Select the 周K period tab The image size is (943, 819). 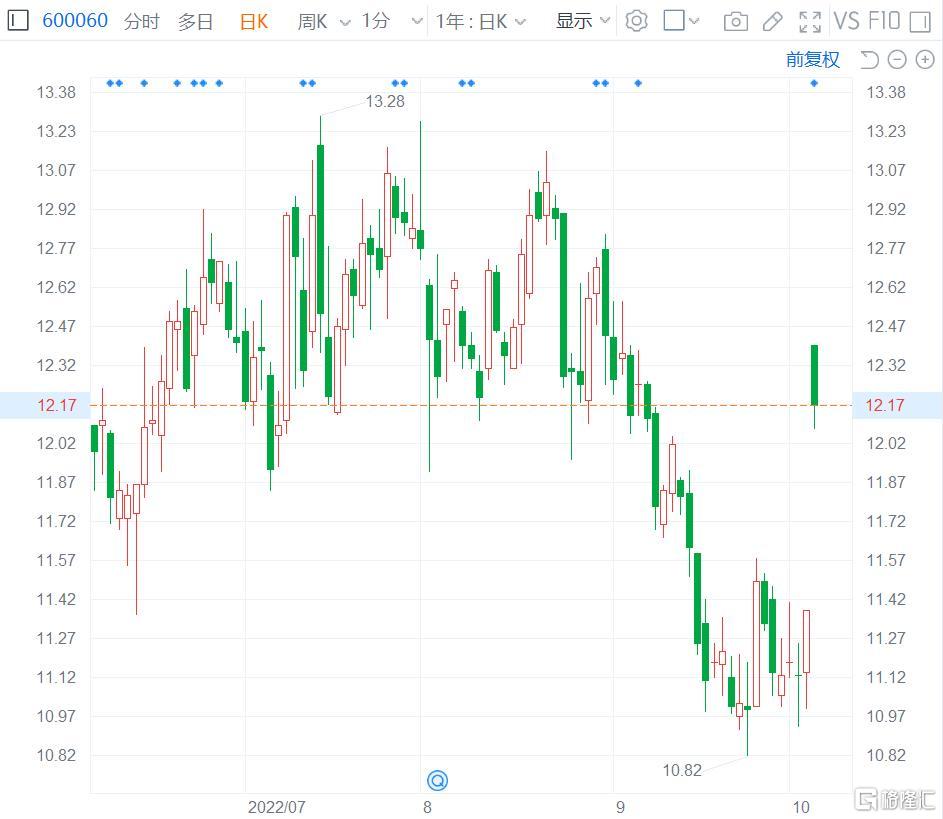pos(312,22)
